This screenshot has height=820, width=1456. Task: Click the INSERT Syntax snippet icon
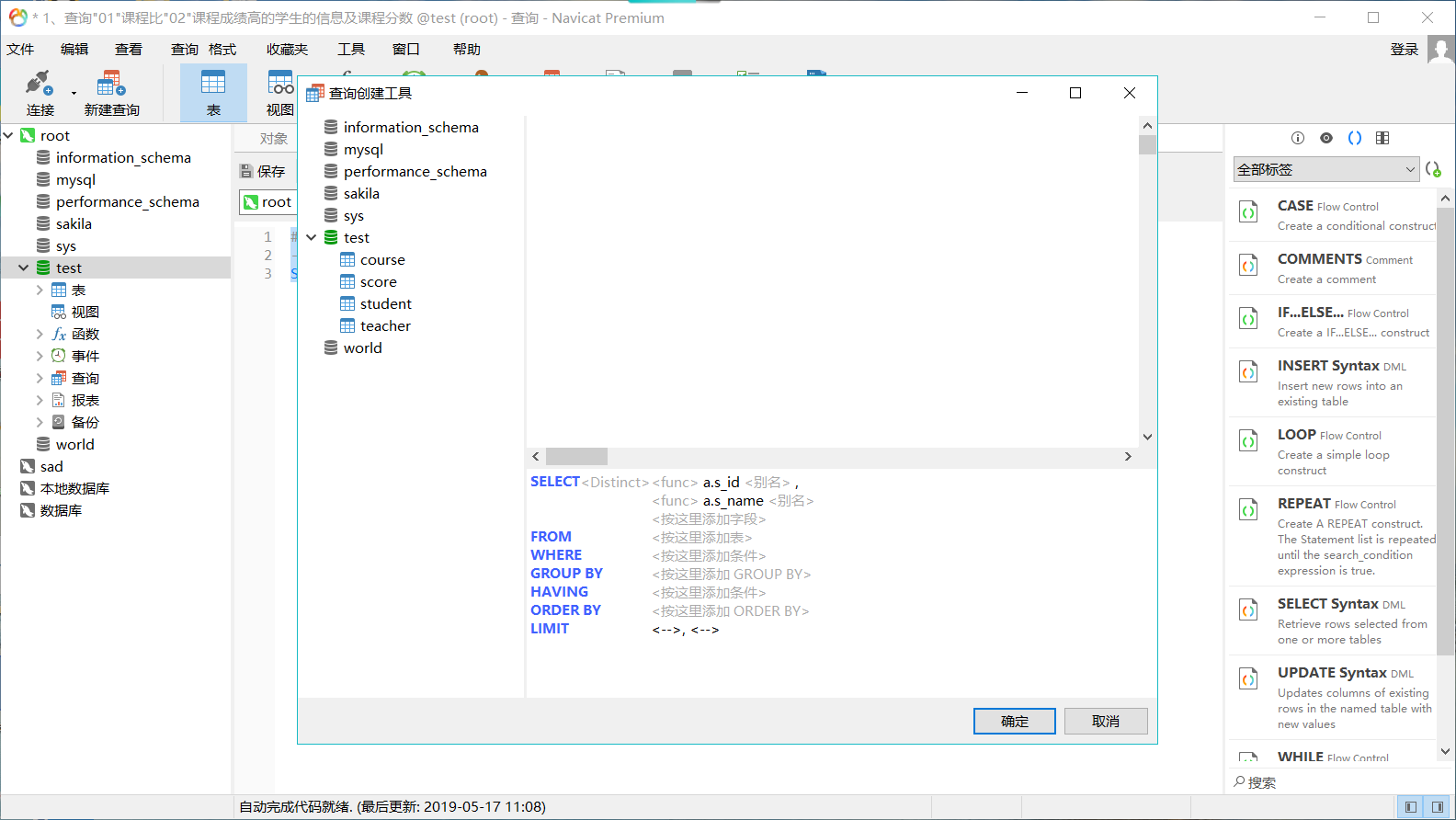(x=1248, y=372)
